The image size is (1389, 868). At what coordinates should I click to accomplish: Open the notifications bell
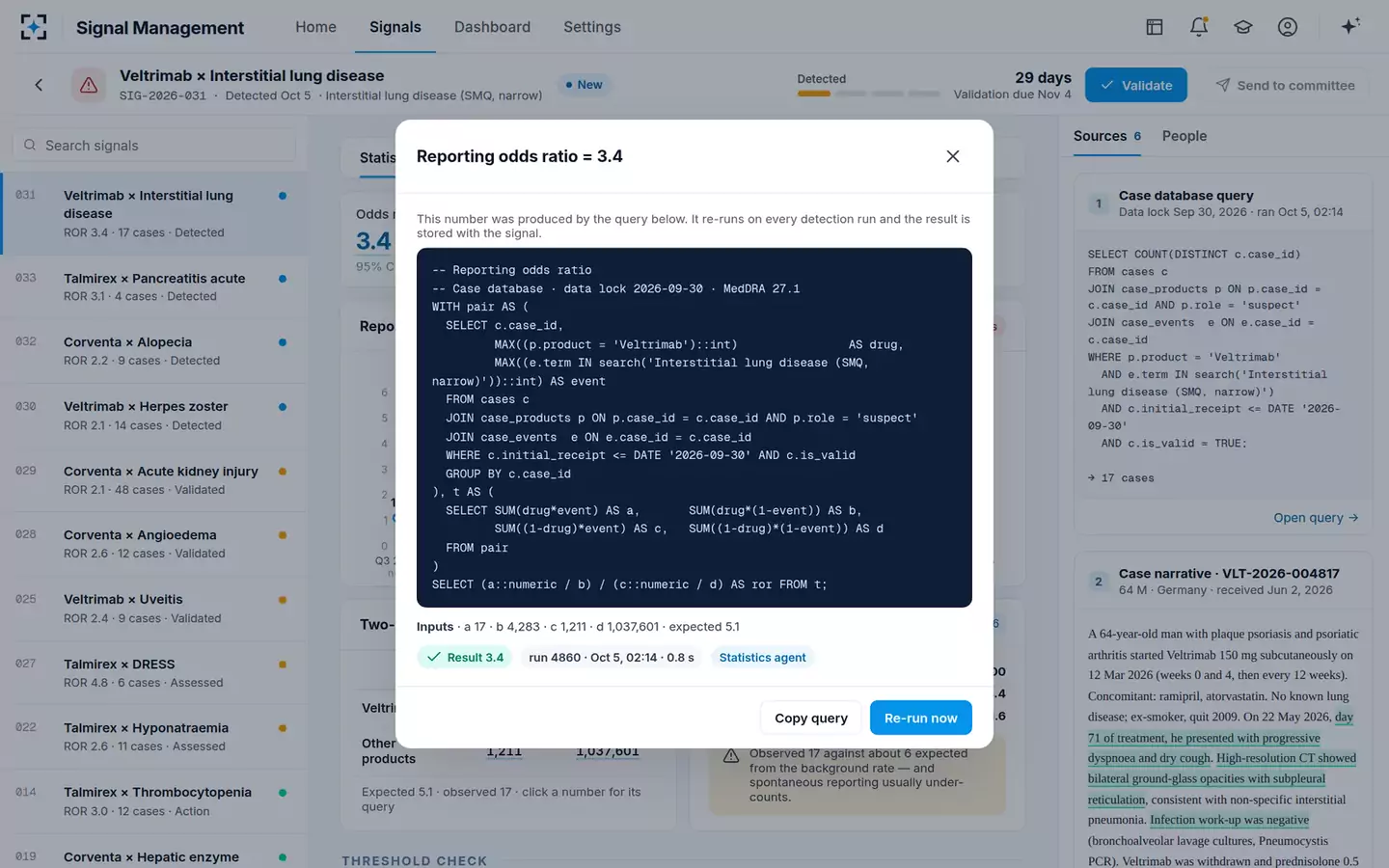click(1199, 27)
